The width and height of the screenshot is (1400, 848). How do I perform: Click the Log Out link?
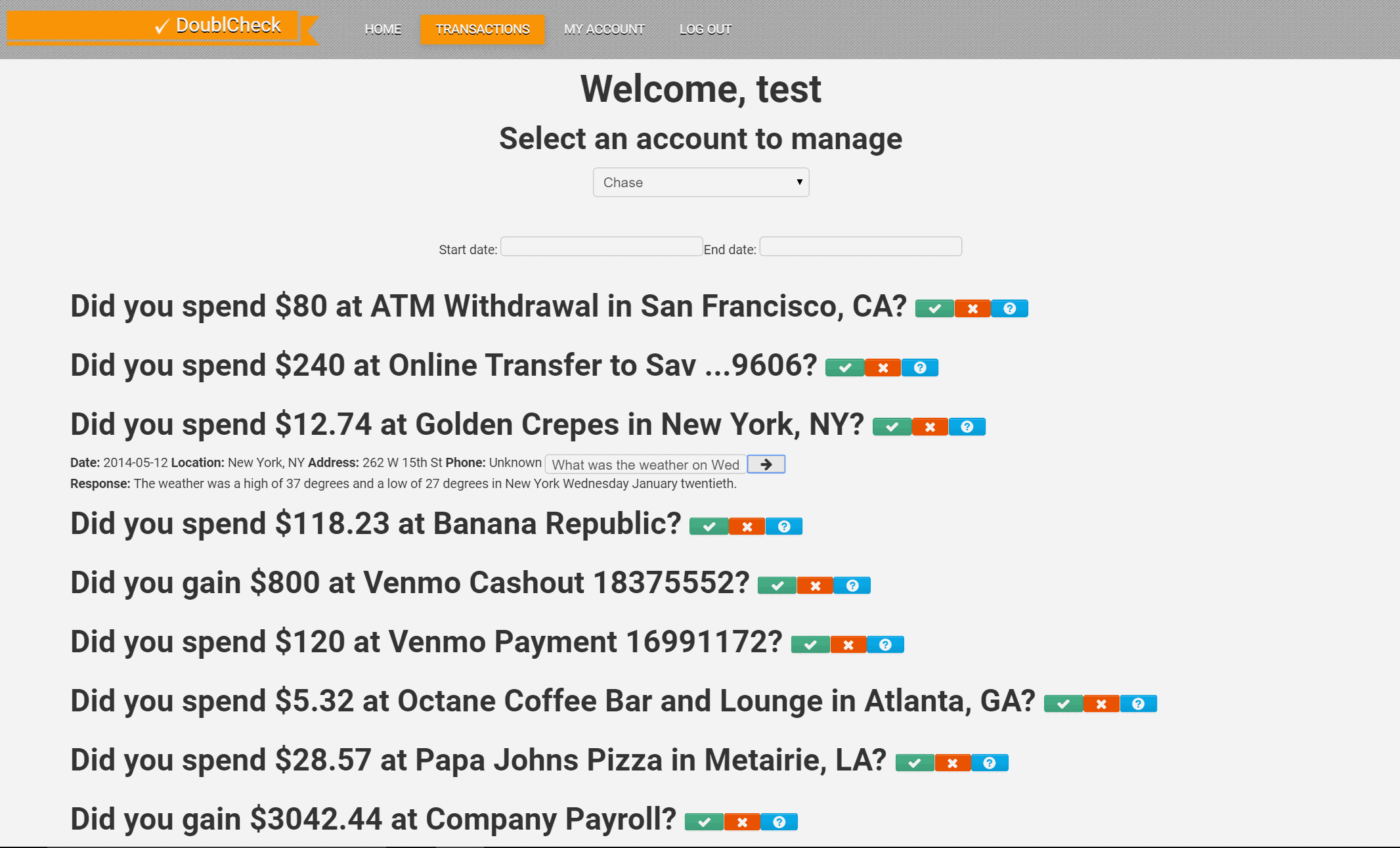pyautogui.click(x=705, y=30)
